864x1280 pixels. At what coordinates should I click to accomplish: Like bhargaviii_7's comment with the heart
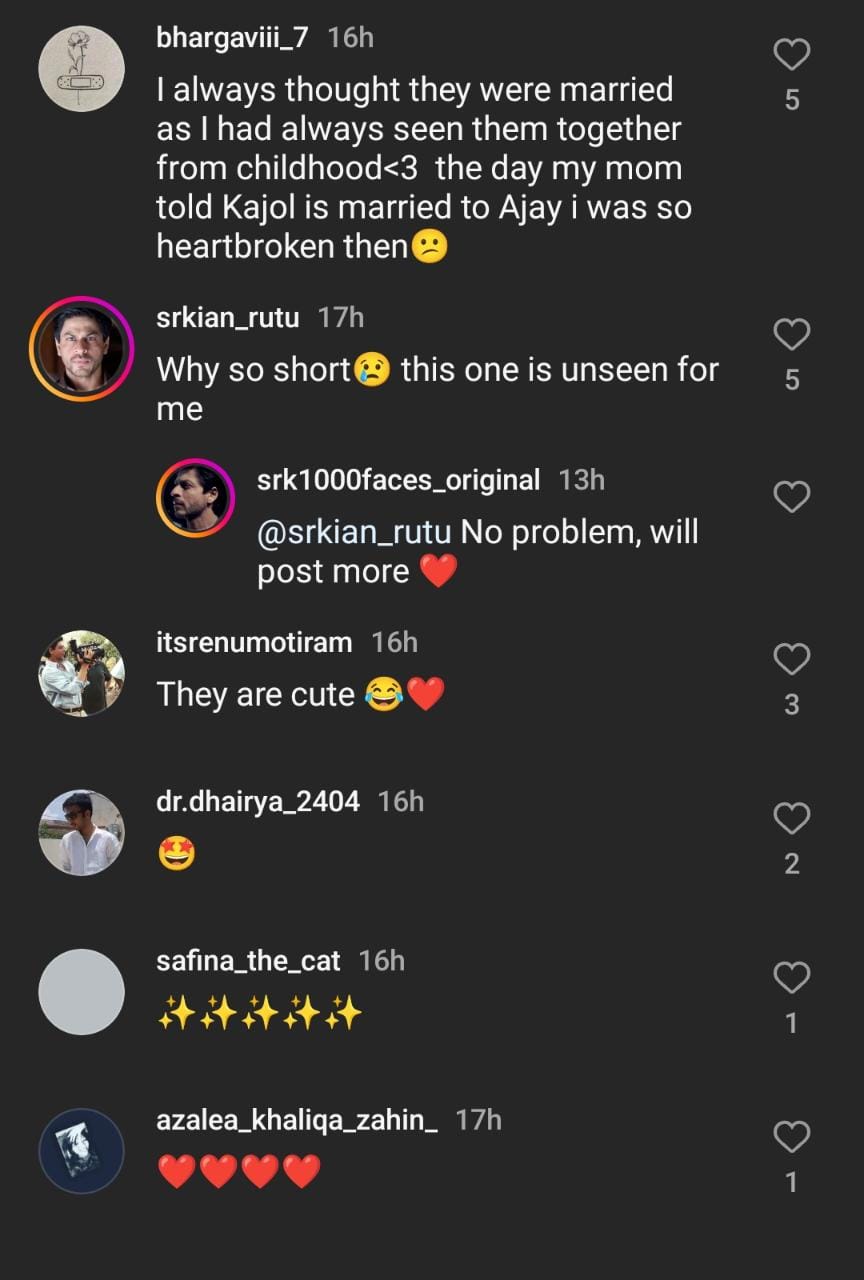point(791,55)
